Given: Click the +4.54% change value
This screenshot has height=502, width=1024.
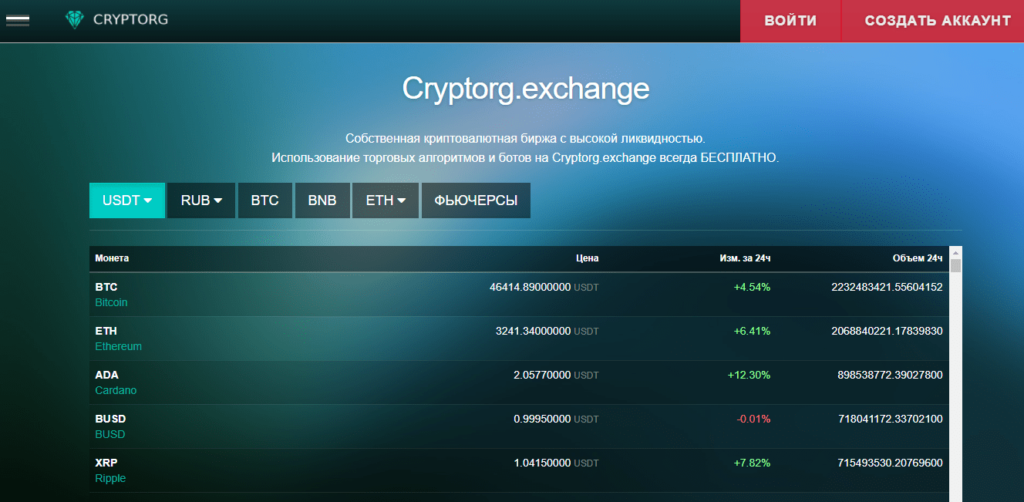Looking at the screenshot, I should [x=752, y=287].
